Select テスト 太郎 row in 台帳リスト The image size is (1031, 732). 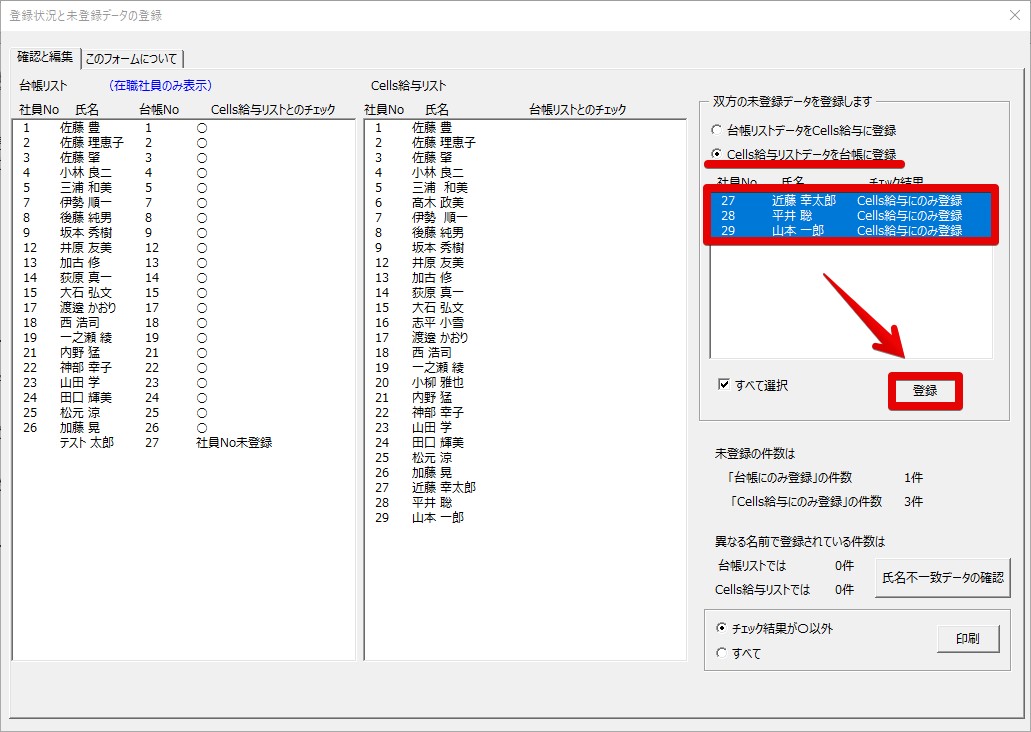pyautogui.click(x=183, y=443)
